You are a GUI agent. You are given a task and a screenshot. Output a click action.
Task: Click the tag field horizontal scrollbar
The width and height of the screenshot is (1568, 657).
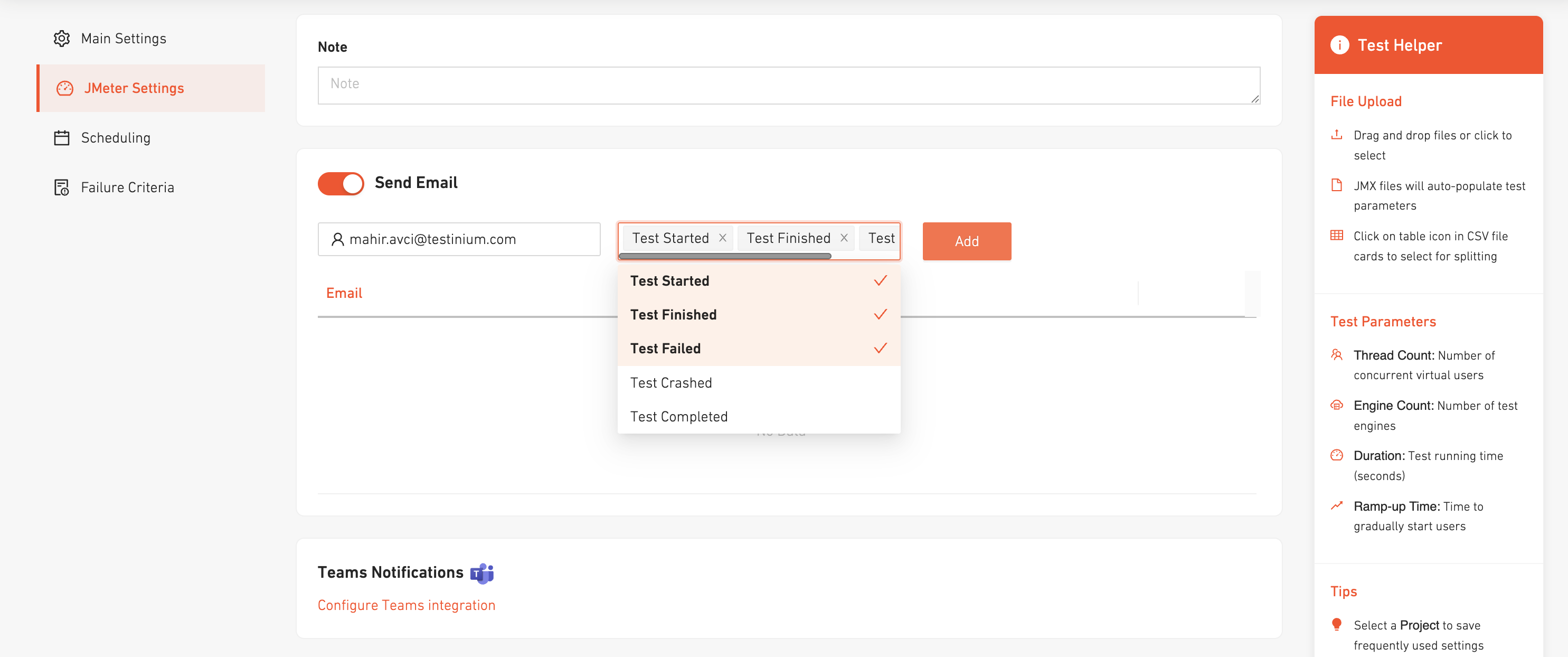coord(724,256)
